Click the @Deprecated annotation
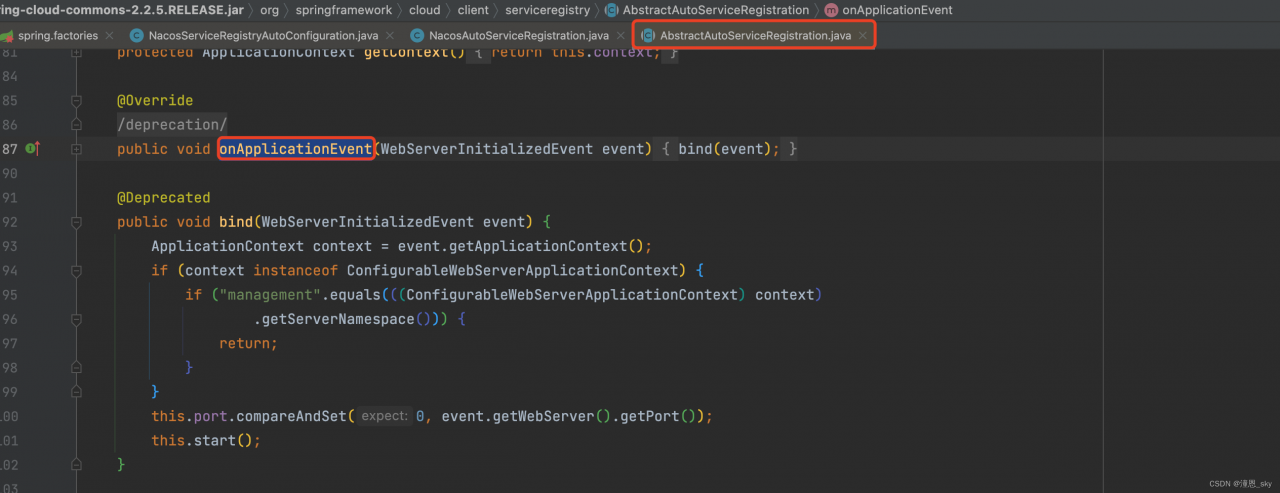The width and height of the screenshot is (1280, 493). pyautogui.click(x=164, y=198)
